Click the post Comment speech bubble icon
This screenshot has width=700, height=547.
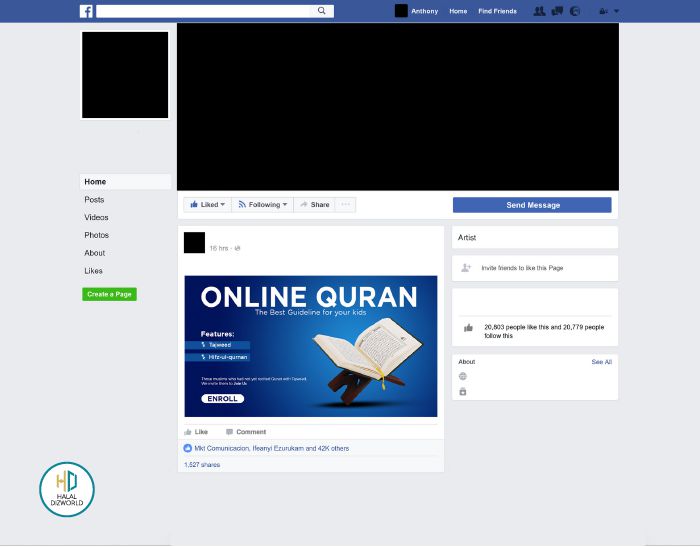(229, 432)
